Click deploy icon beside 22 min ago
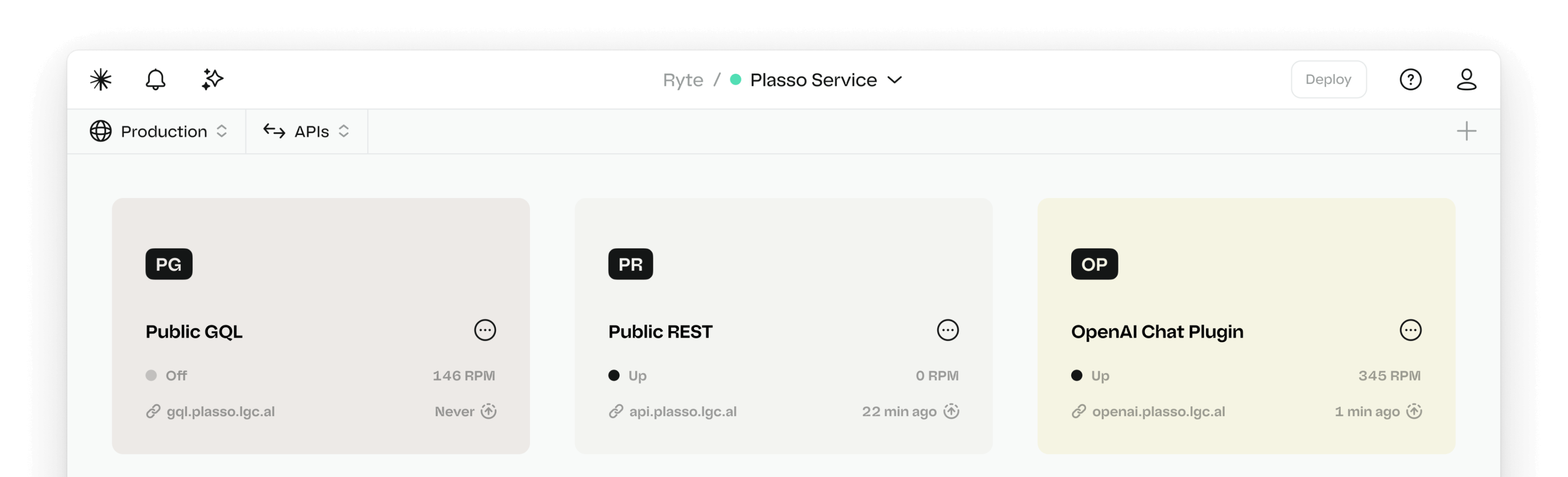Screen dimensions: 1568x477 [x=951, y=411]
